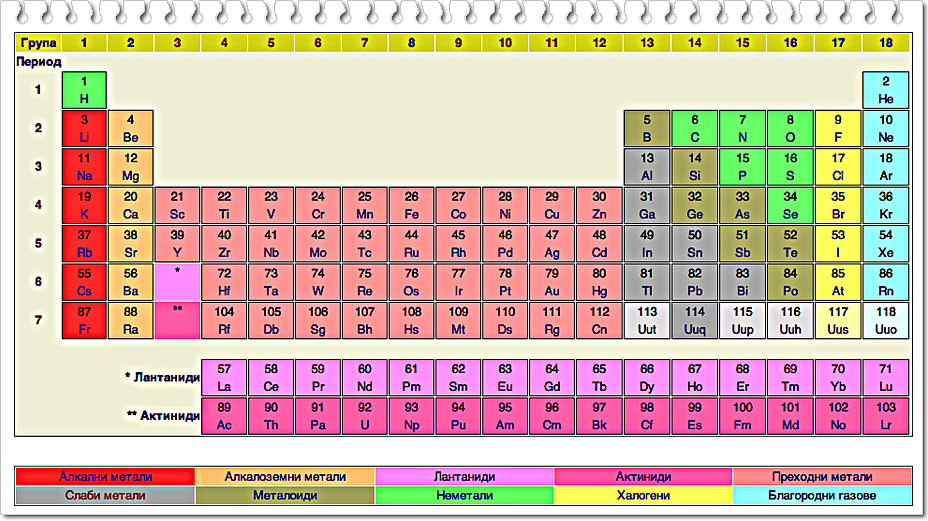
Task: Click the Lanthanum (La) cell
Action: (x=224, y=378)
